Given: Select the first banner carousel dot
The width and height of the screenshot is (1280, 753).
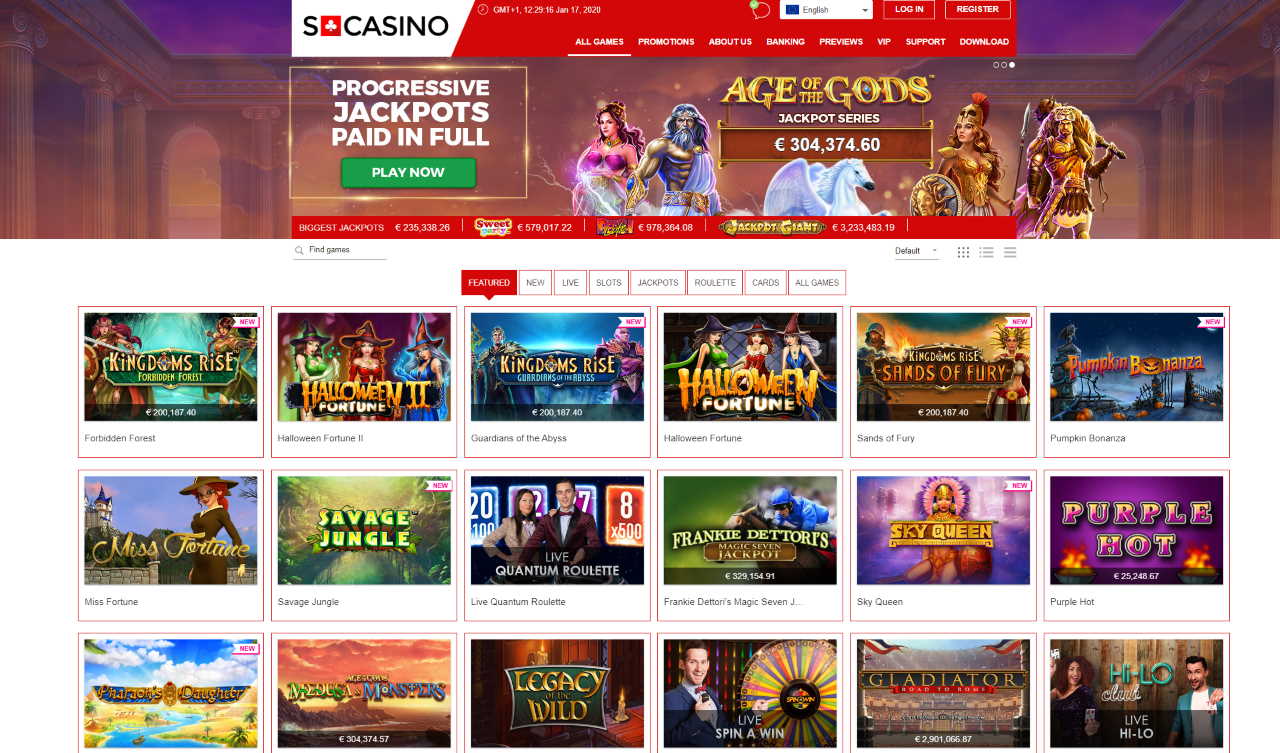Looking at the screenshot, I should click(x=996, y=65).
